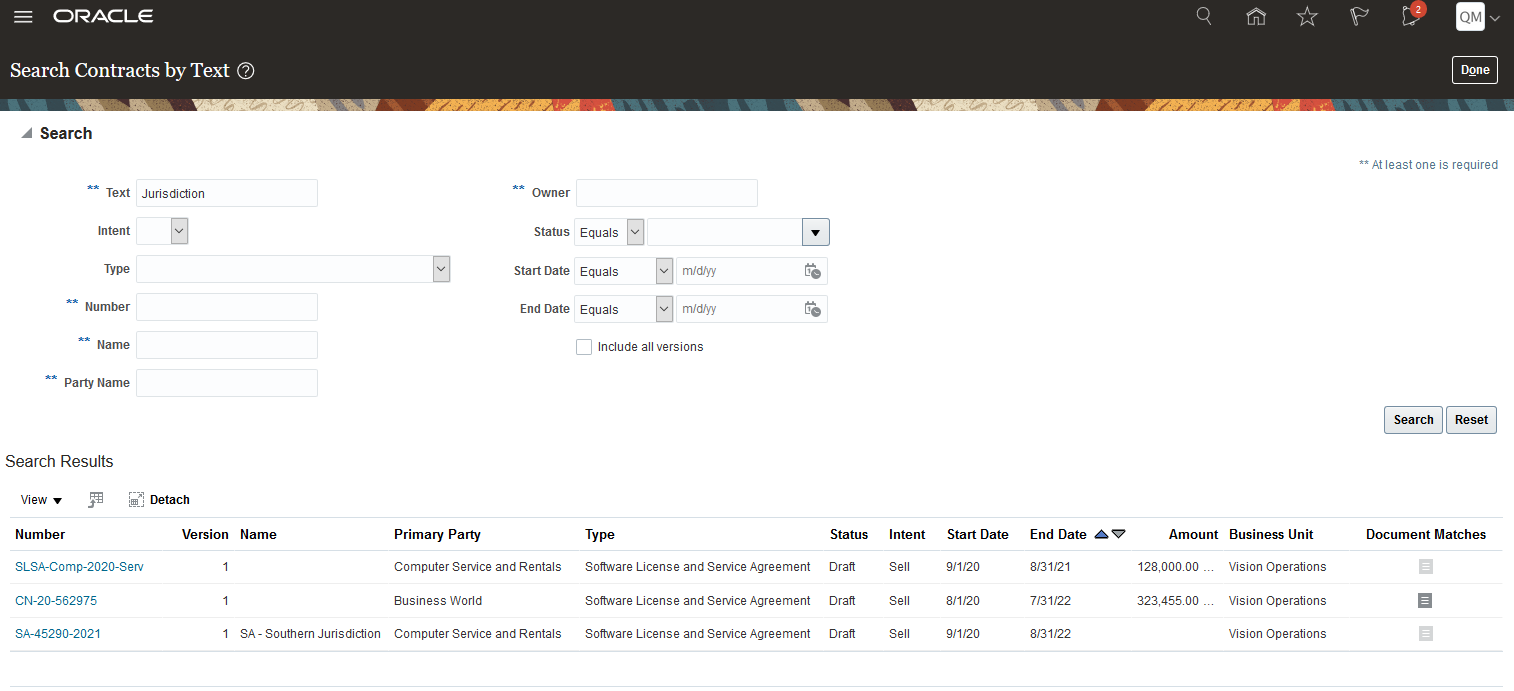Open the Notifications bell with badge

tap(1411, 15)
